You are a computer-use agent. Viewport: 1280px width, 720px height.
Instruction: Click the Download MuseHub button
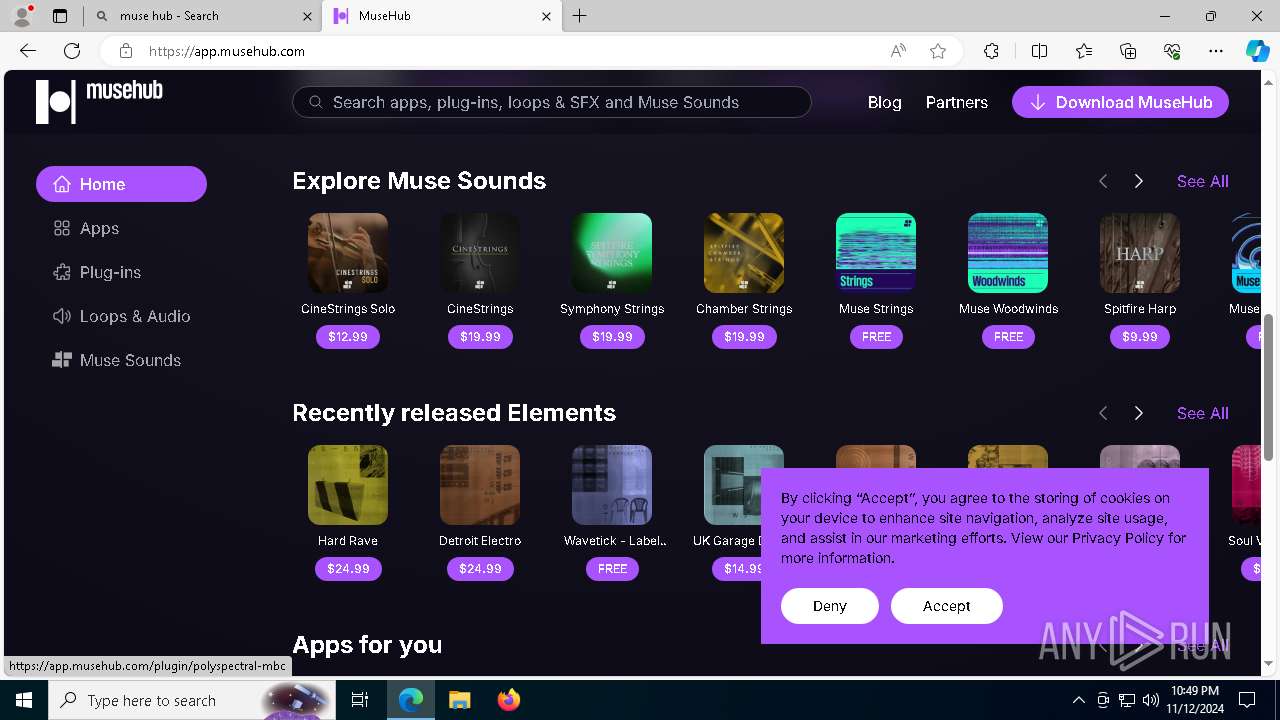[1120, 102]
